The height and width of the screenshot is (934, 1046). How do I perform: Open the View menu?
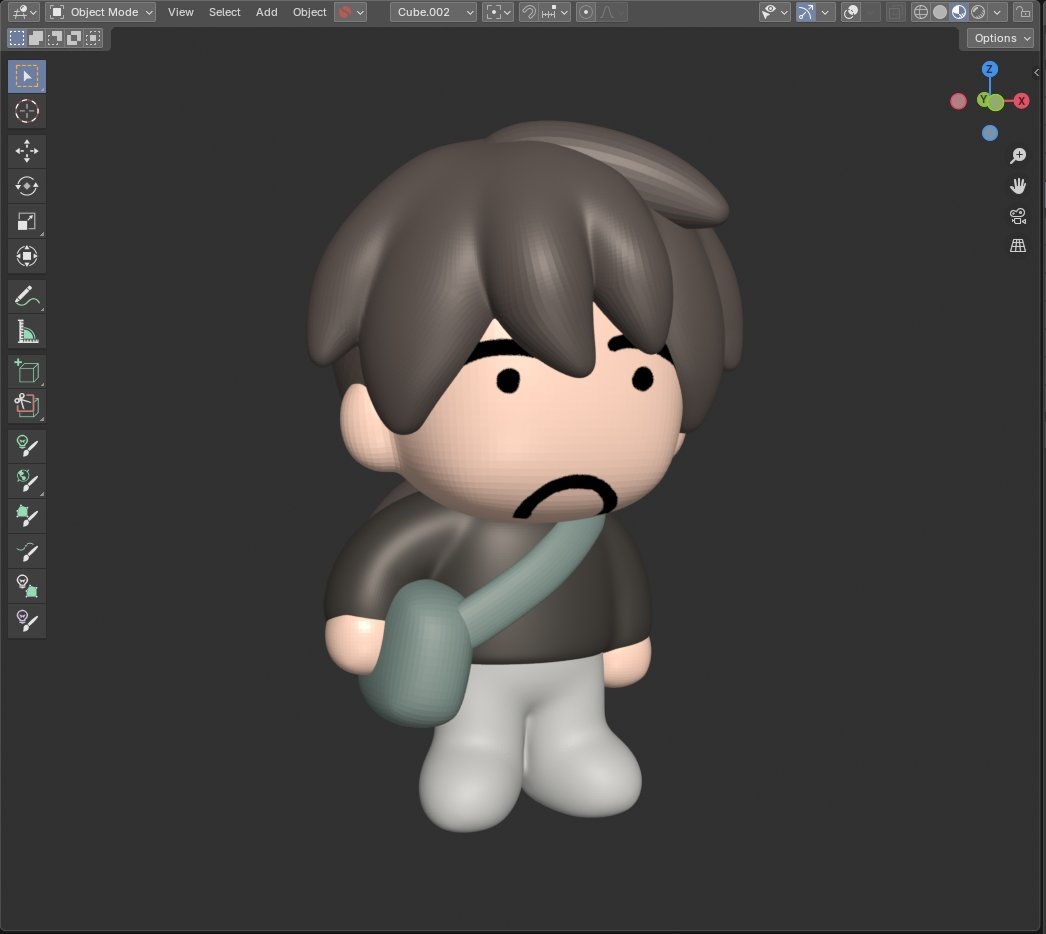coord(181,12)
